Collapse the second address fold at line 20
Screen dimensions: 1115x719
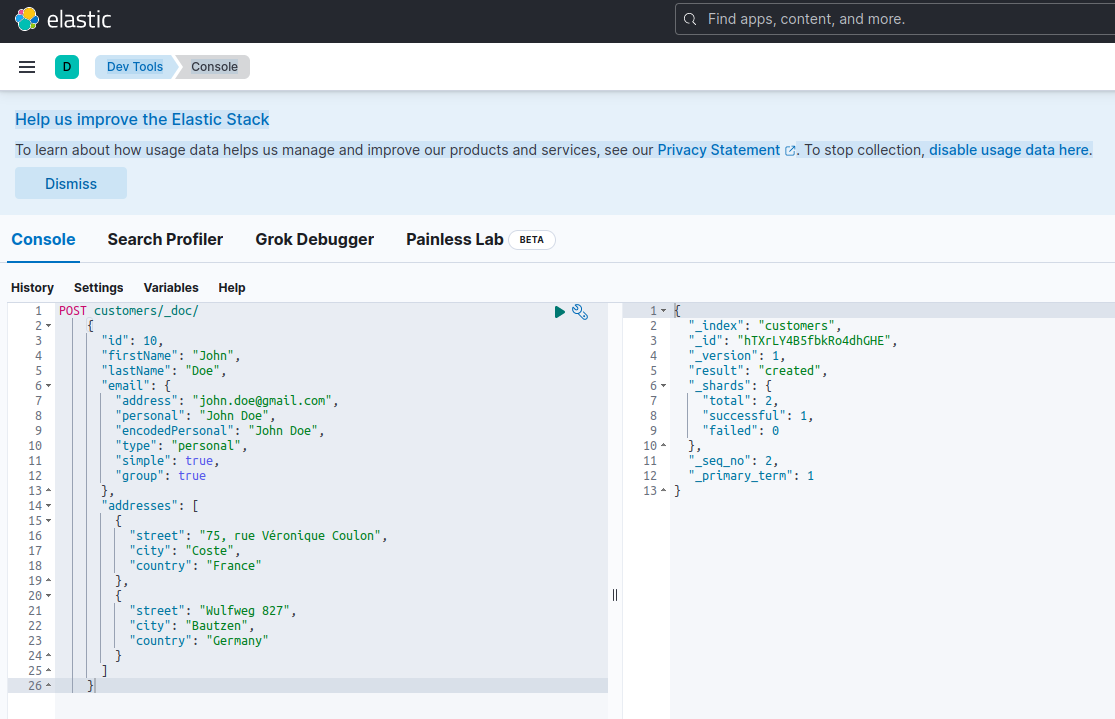(48, 596)
